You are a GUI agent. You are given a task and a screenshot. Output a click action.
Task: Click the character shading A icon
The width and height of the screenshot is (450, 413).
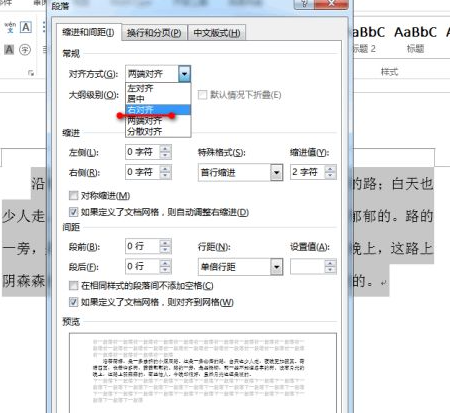tap(9, 50)
